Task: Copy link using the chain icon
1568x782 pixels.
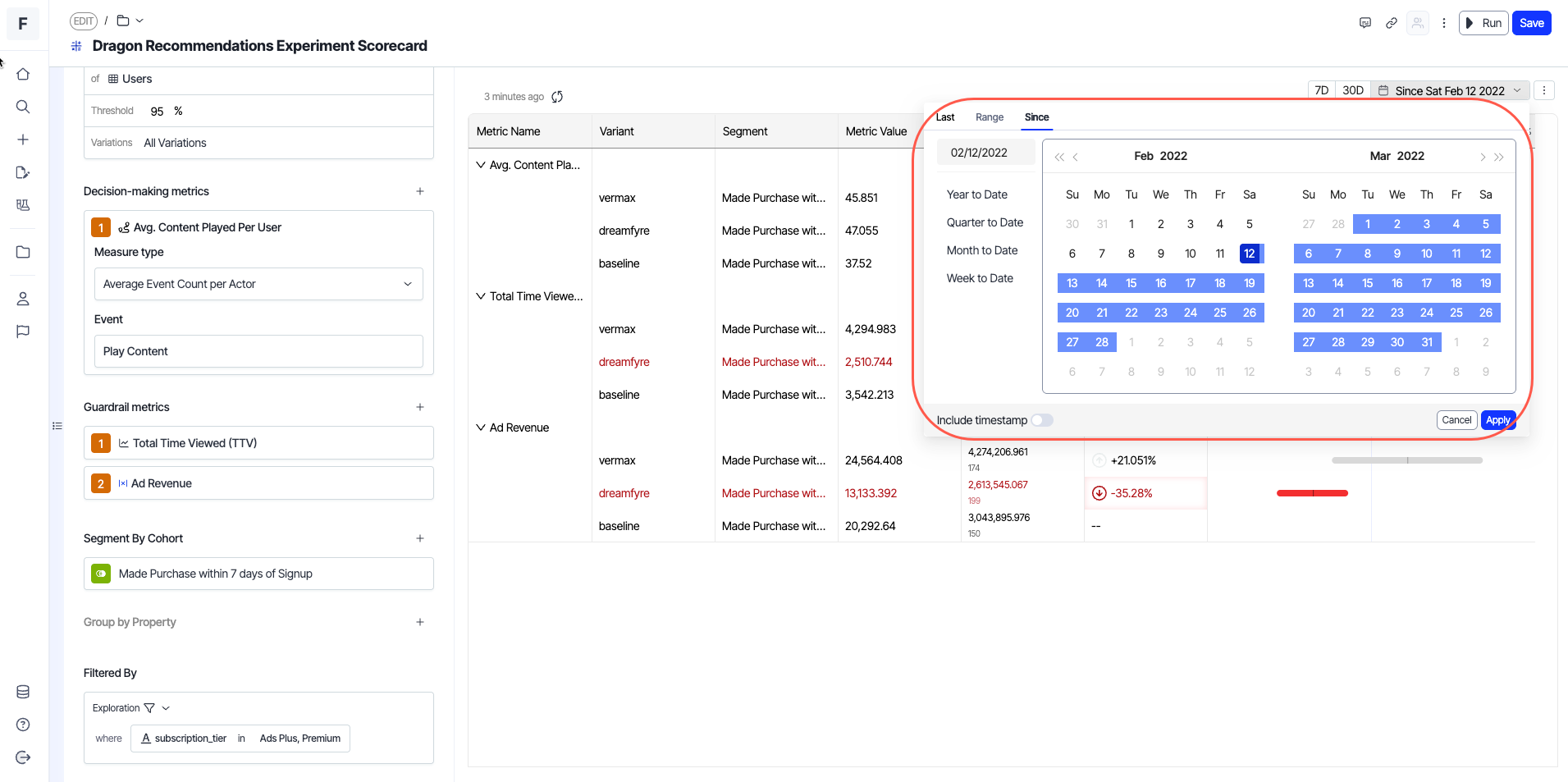Action: (1392, 23)
